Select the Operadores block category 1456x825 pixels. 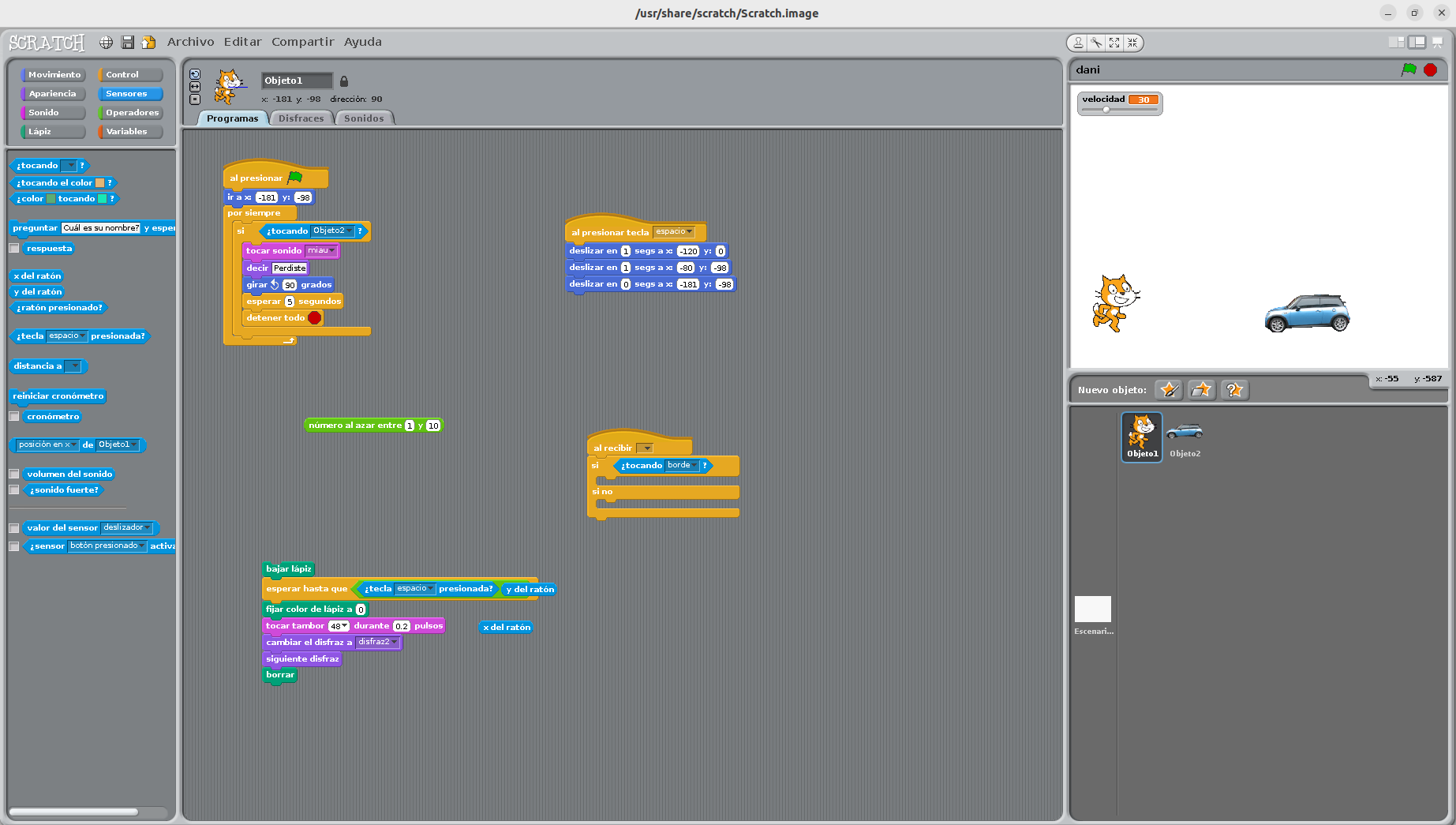131,112
